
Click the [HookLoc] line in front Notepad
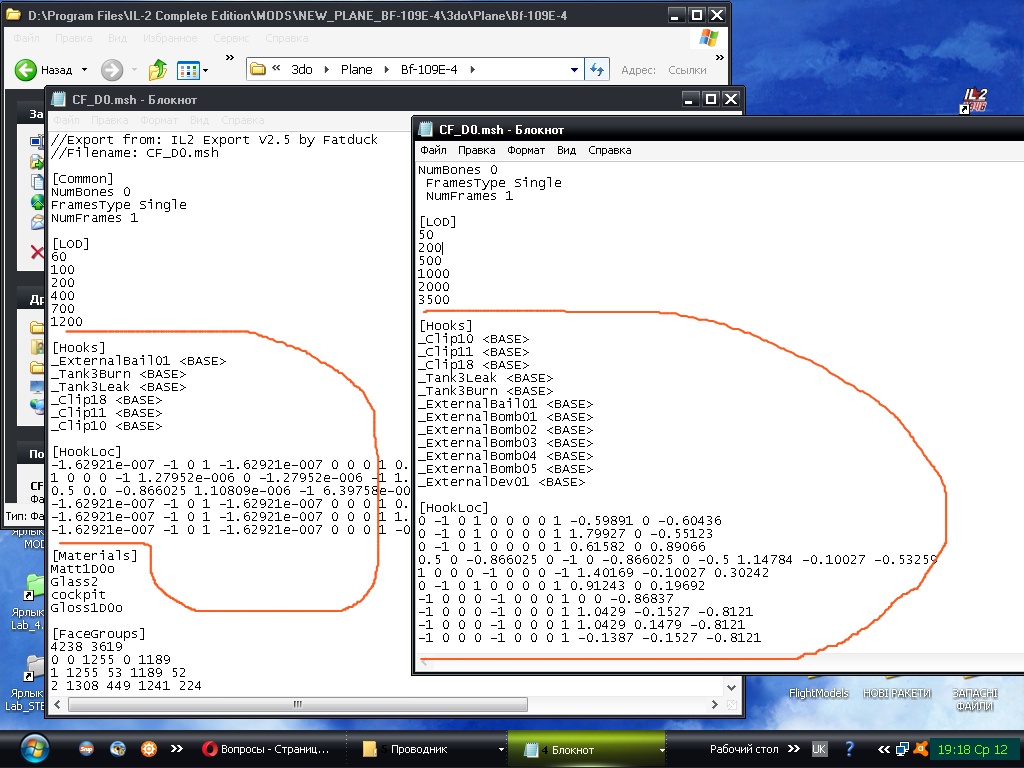pyautogui.click(x=453, y=508)
